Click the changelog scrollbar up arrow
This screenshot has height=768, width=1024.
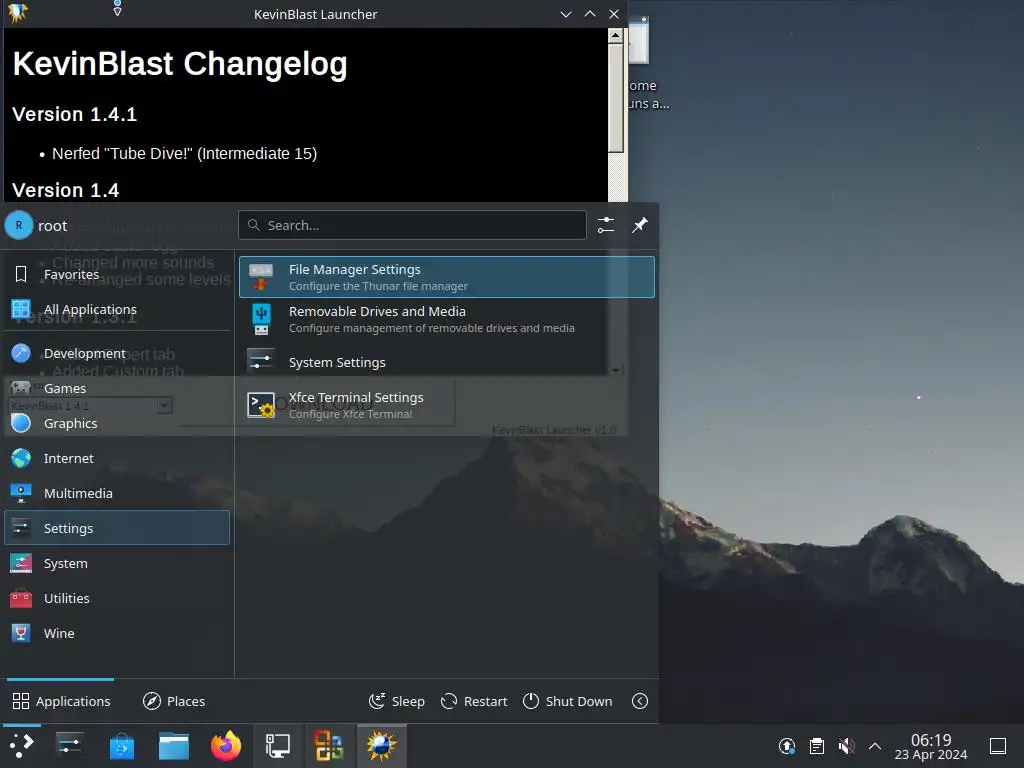pyautogui.click(x=615, y=35)
